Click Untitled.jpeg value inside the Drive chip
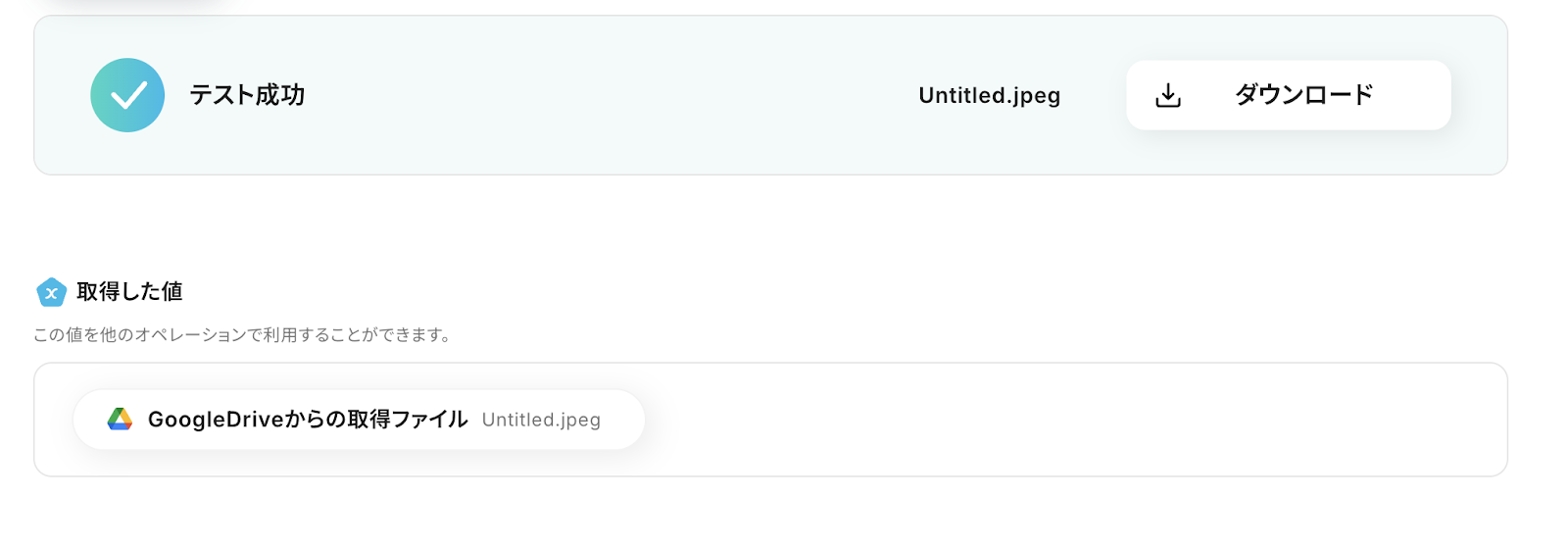 click(541, 420)
